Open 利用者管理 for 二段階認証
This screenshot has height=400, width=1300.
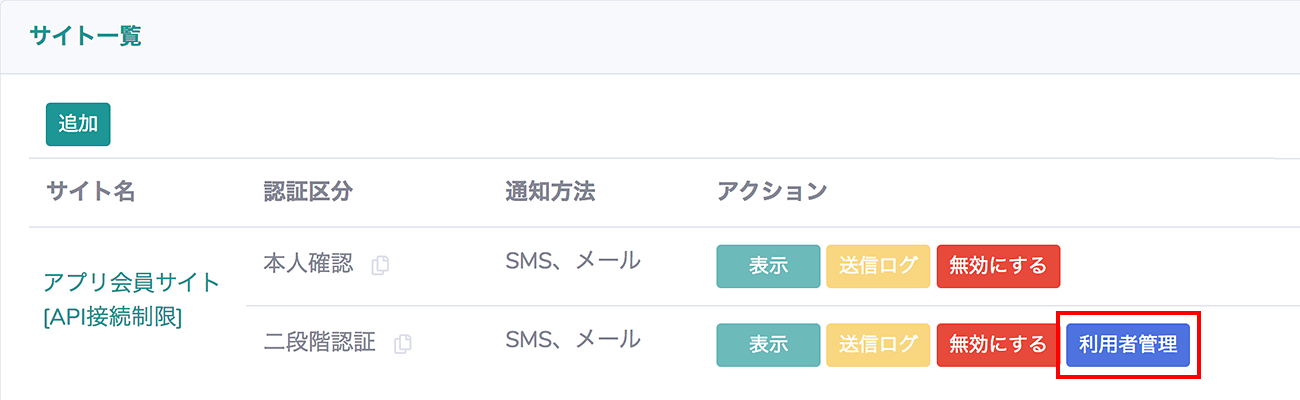[1128, 345]
